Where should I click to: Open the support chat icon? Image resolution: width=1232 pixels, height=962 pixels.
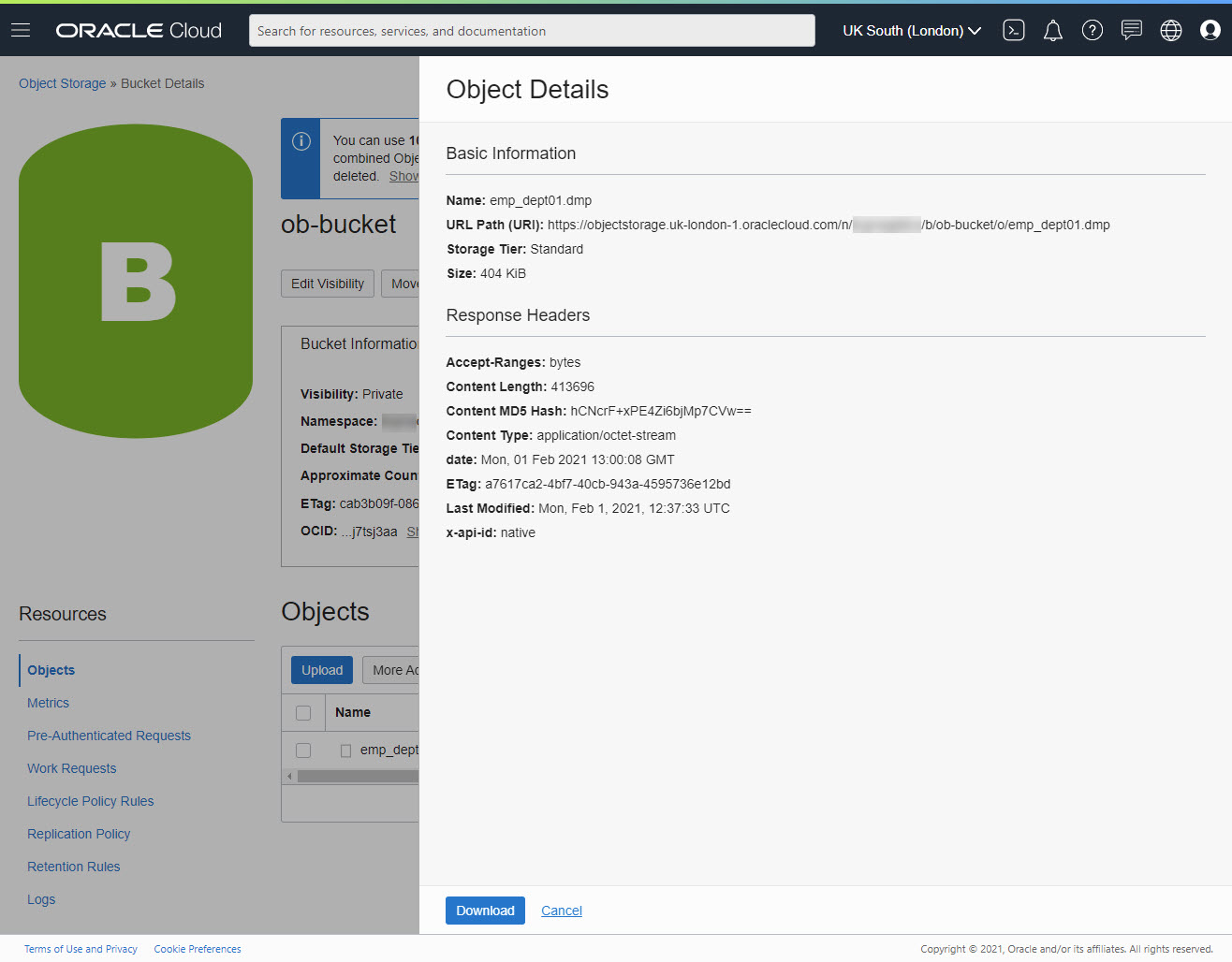[x=1132, y=30]
